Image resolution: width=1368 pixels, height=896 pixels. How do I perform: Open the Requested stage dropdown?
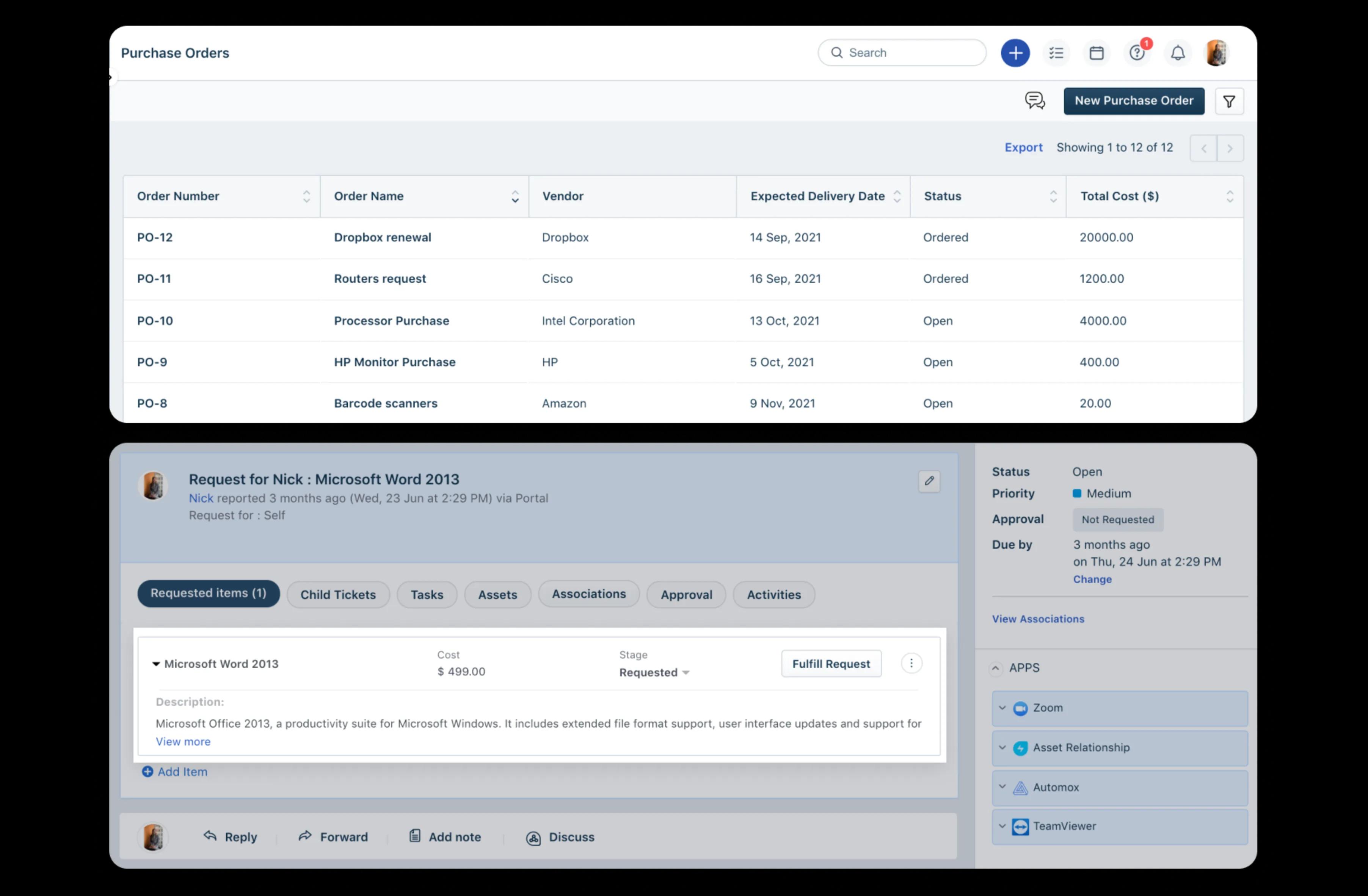654,672
